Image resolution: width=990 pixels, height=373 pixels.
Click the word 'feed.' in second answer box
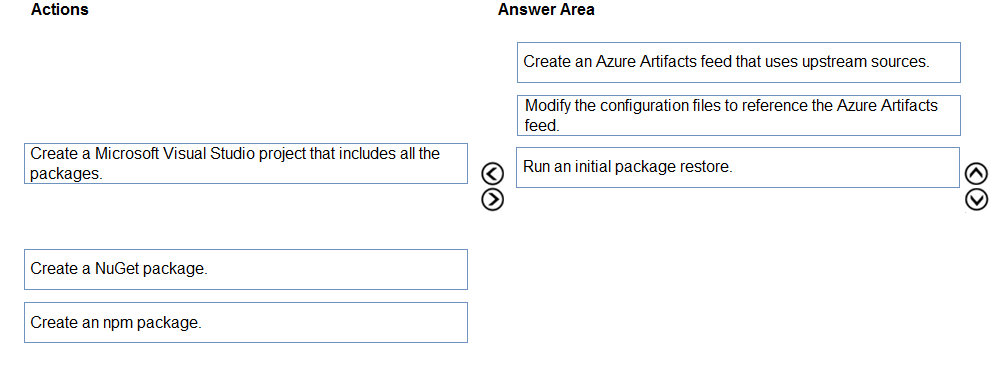tap(542, 125)
